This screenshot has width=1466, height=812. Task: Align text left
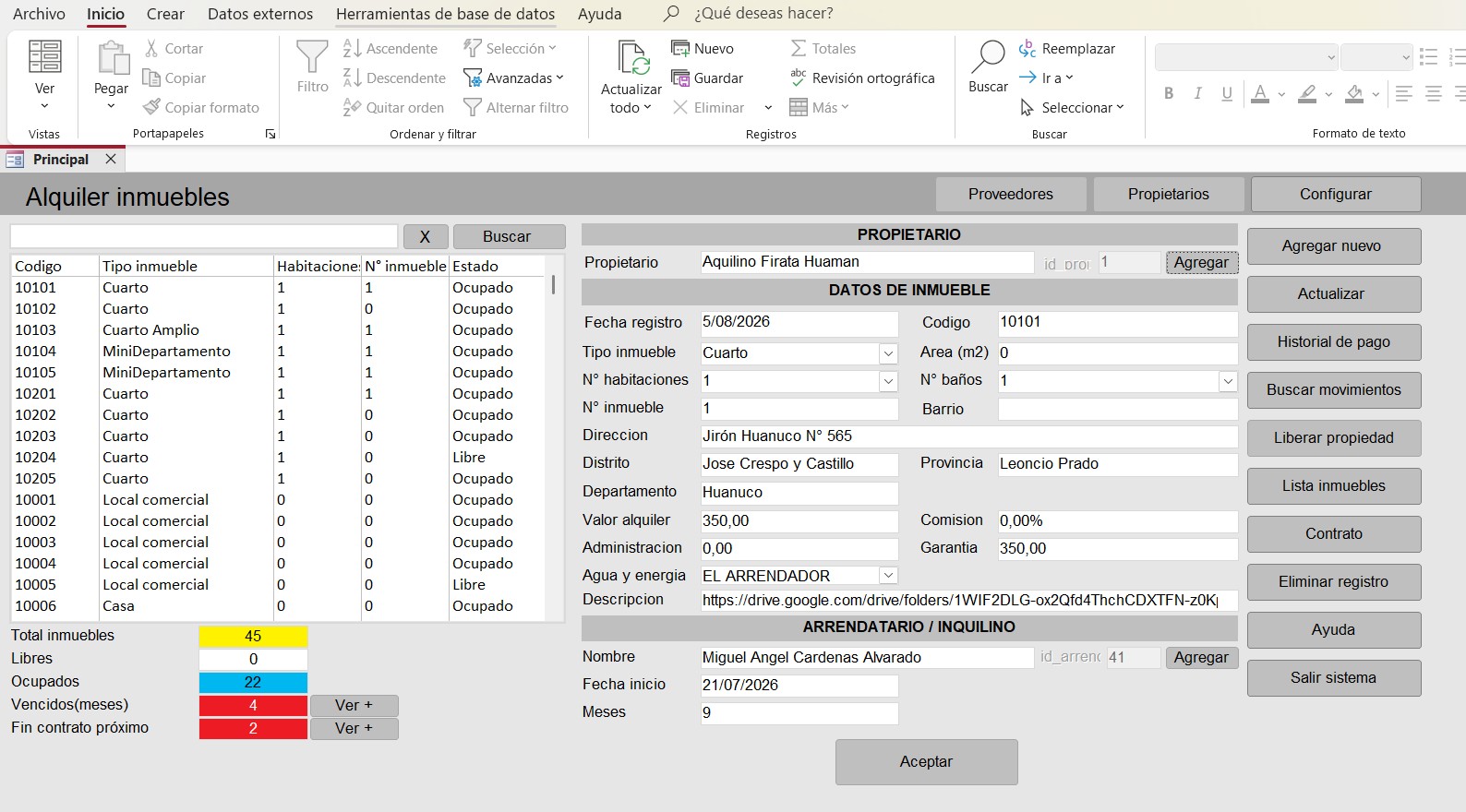tap(1404, 93)
